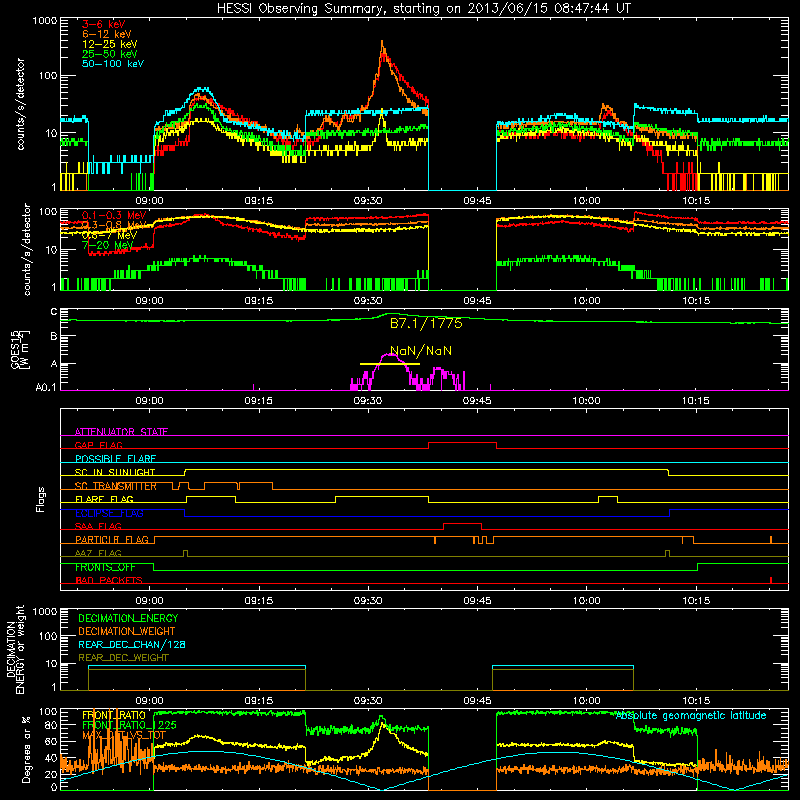800x800 pixels.
Task: Click the orange MAX_DET_VS_TOT legend label
Action: coord(124,735)
